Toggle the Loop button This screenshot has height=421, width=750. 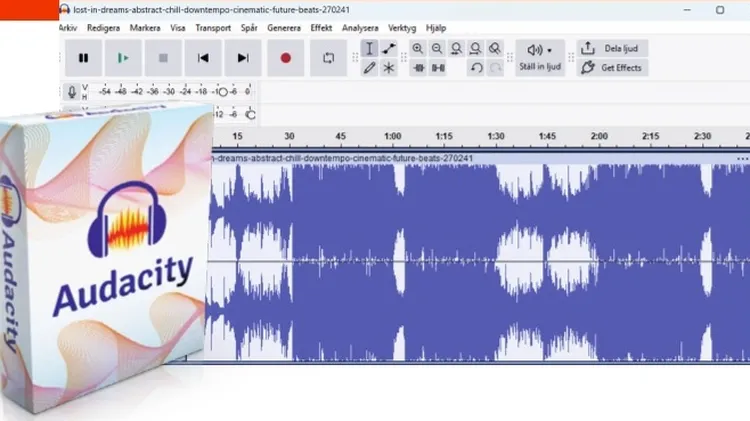tap(328, 58)
